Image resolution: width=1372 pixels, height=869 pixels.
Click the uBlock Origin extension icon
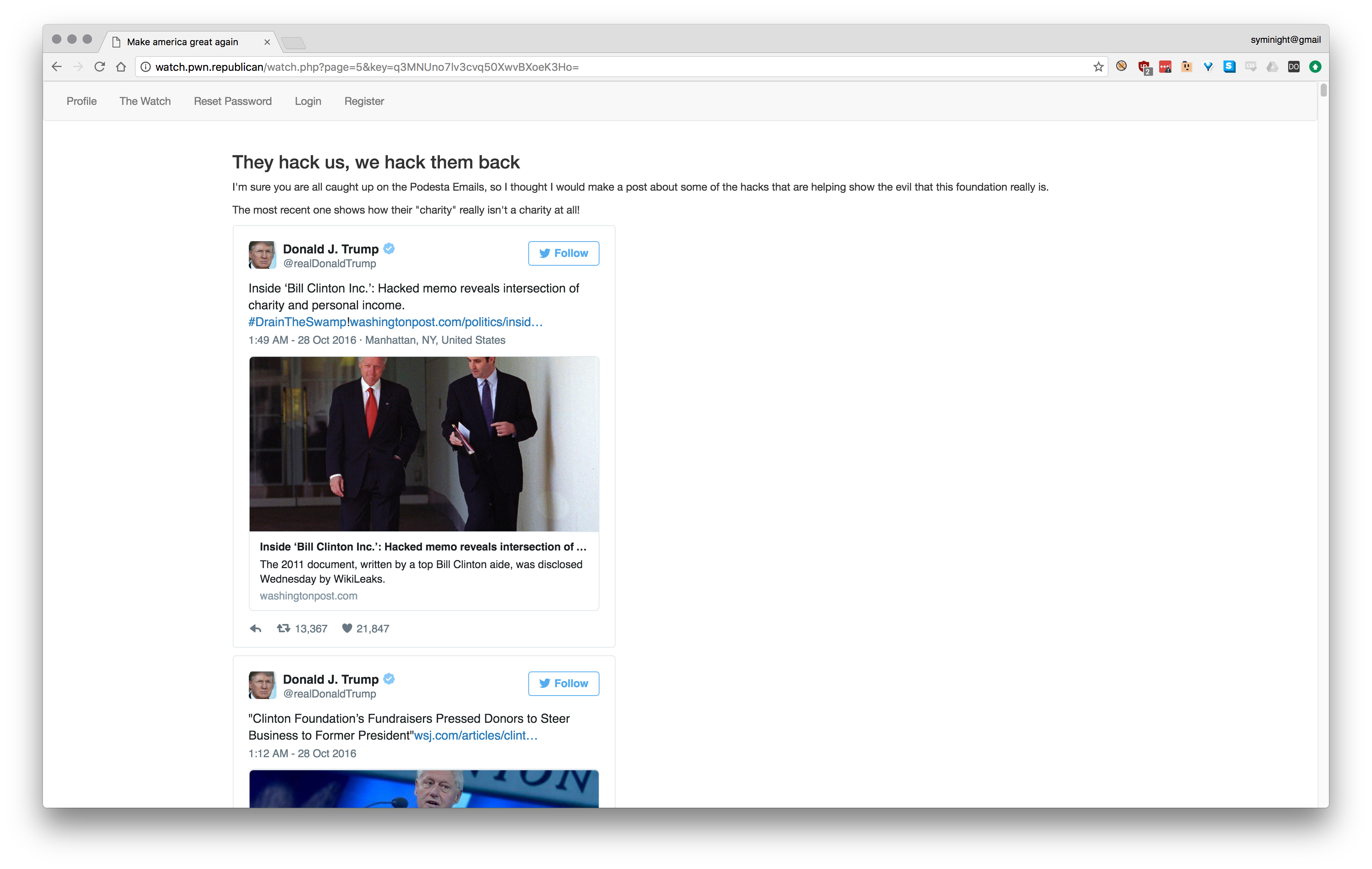click(x=1144, y=67)
